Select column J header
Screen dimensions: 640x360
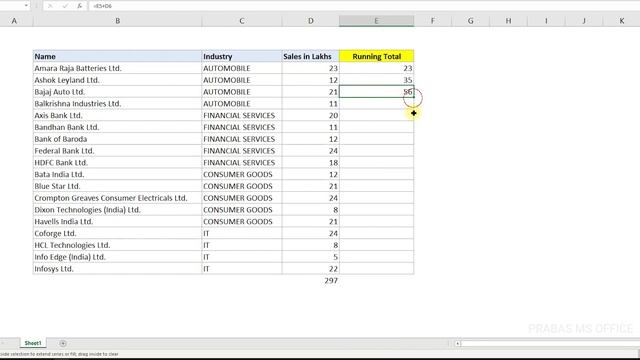[x=584, y=21]
